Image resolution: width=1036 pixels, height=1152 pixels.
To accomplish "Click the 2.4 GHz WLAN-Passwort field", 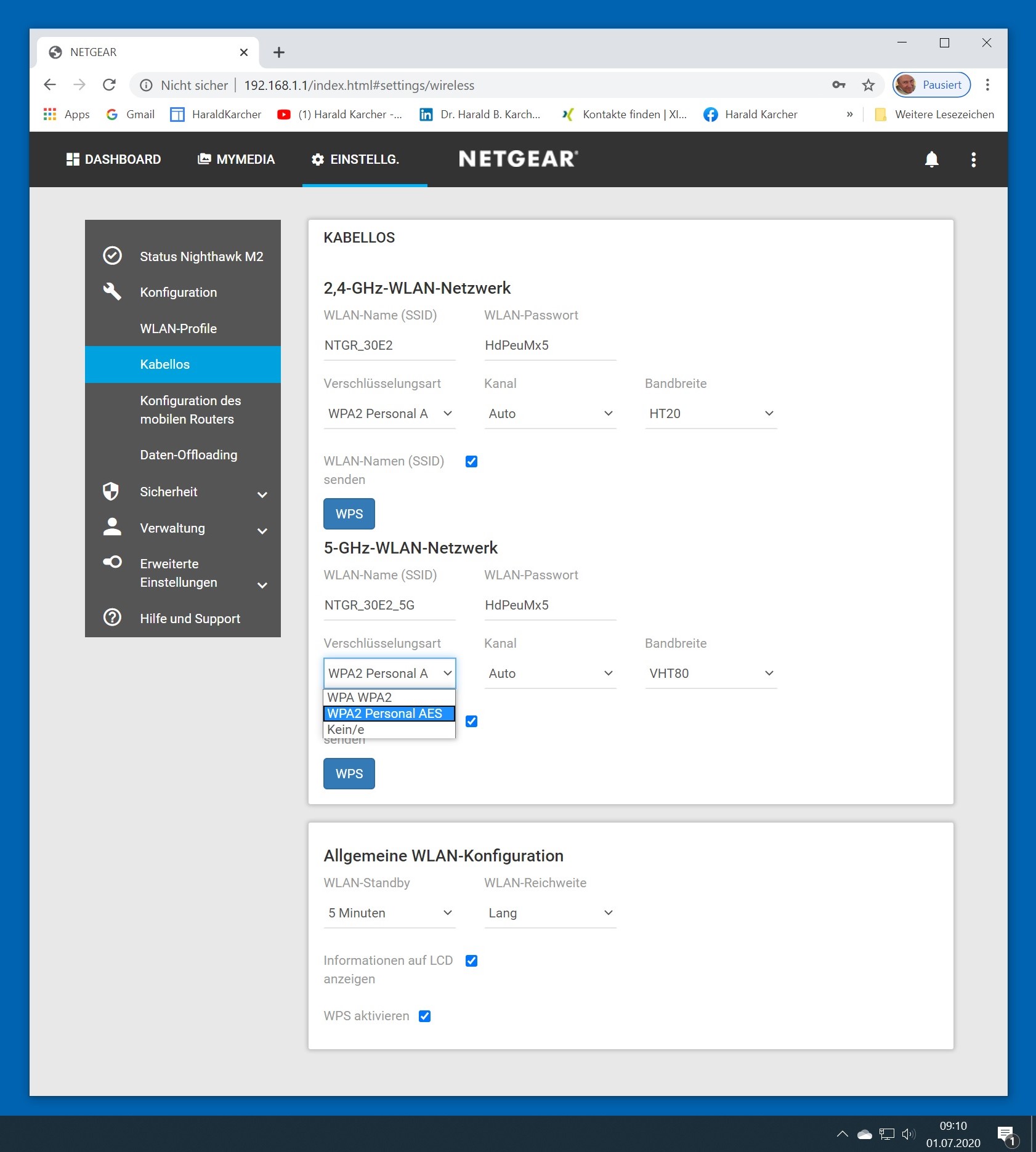I will tap(549, 345).
